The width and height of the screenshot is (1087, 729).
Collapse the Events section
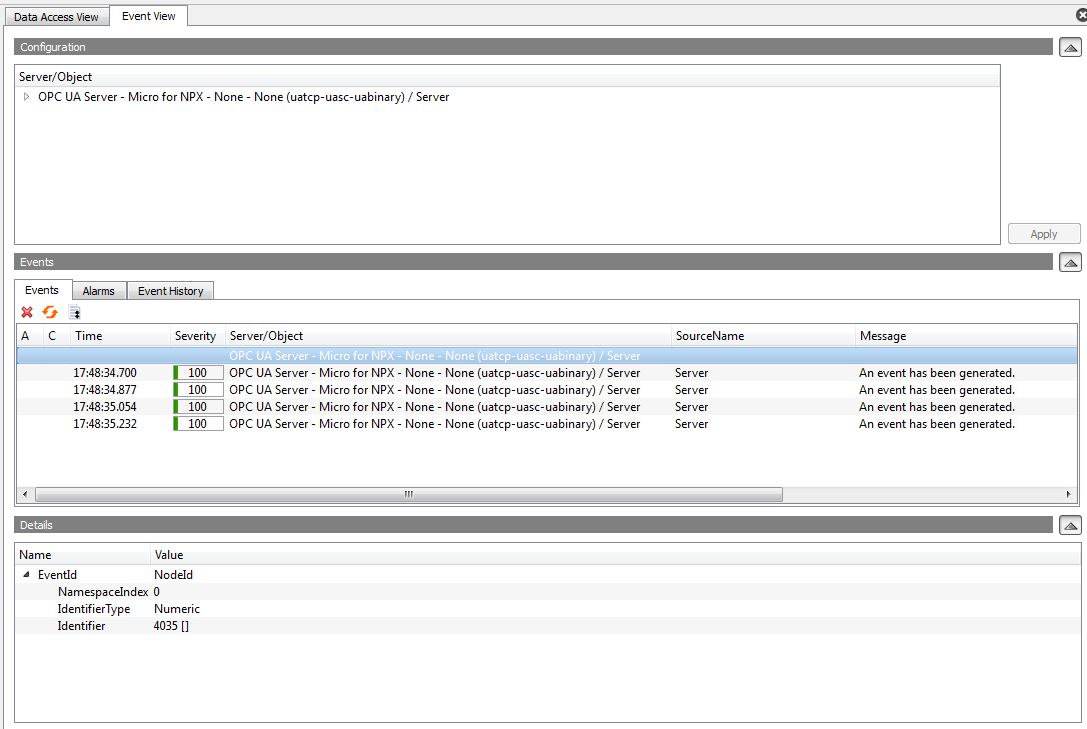1070,262
